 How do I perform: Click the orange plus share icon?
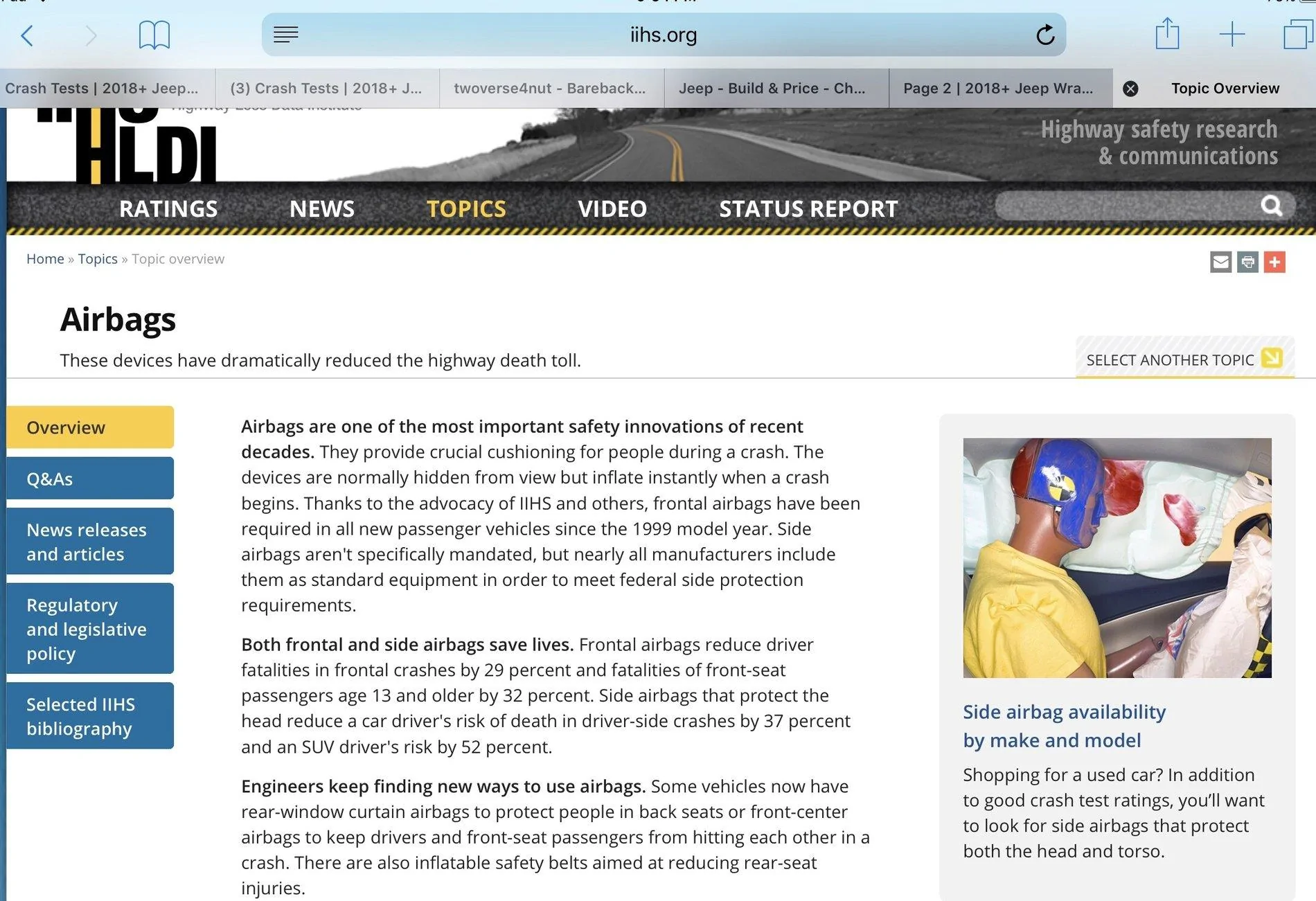pyautogui.click(x=1274, y=262)
